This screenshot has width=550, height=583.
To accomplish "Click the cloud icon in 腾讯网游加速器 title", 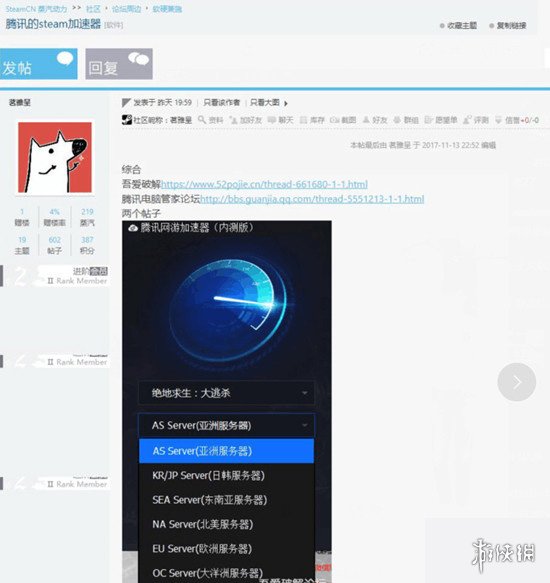I will (x=133, y=228).
